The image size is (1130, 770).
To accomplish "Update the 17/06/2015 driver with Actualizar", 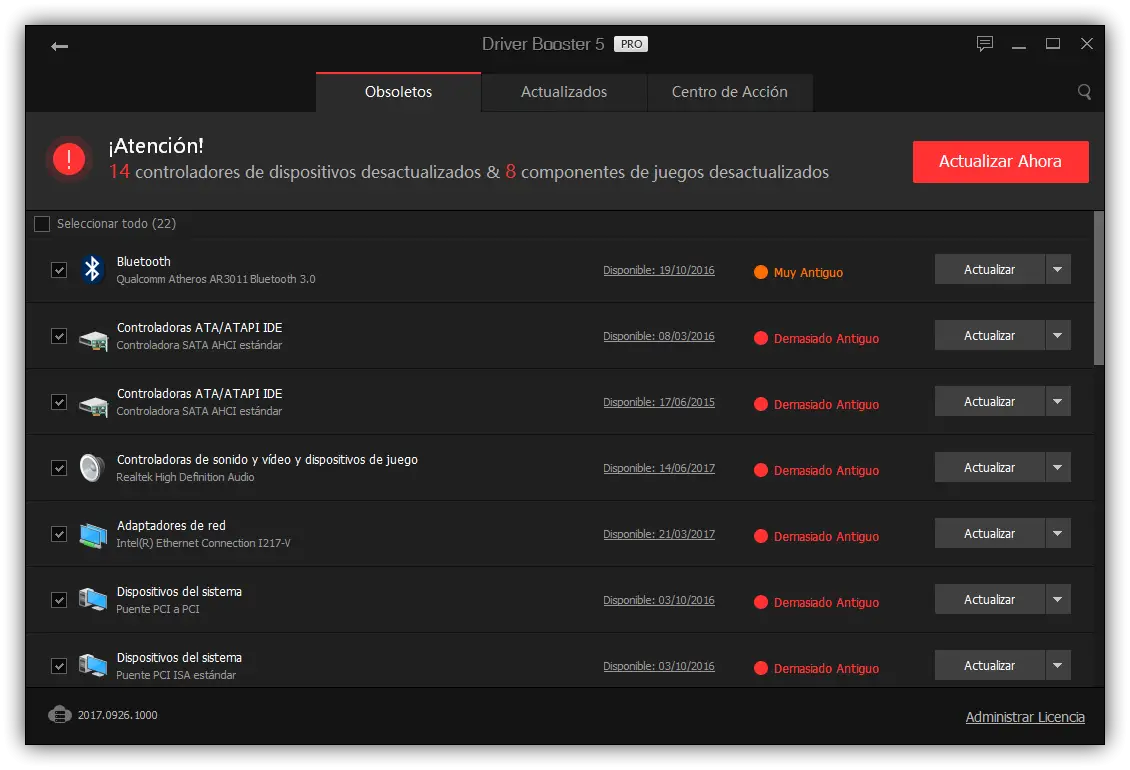I will pyautogui.click(x=989, y=401).
